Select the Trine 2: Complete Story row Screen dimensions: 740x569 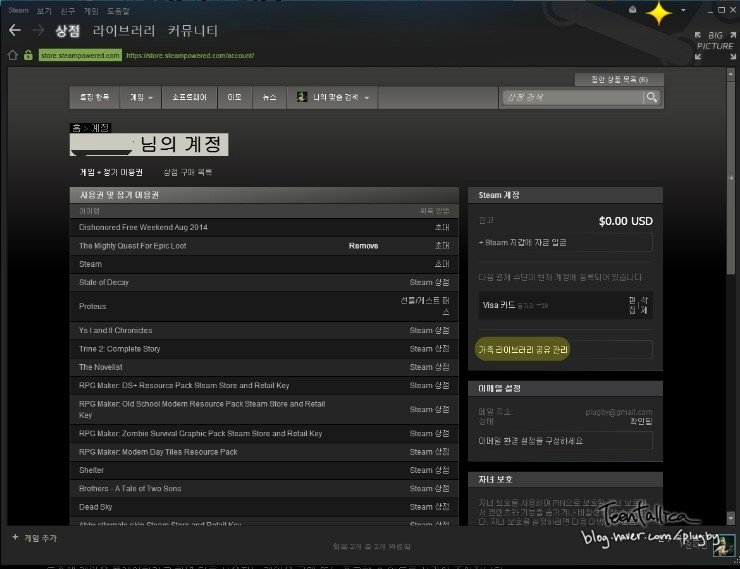click(x=264, y=349)
